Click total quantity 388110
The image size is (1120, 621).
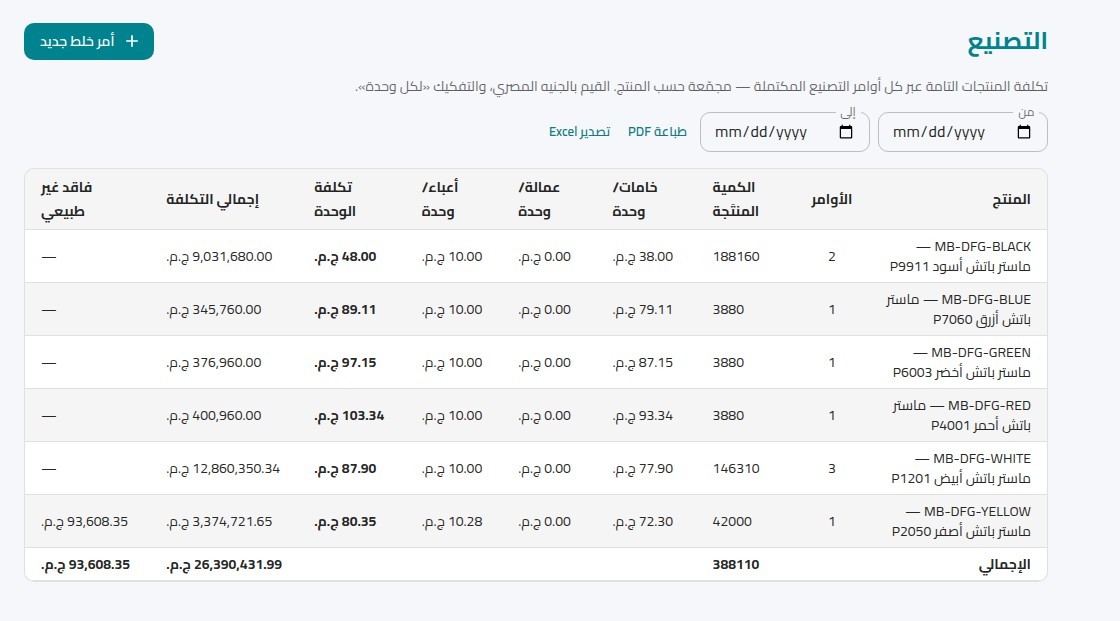point(736,565)
